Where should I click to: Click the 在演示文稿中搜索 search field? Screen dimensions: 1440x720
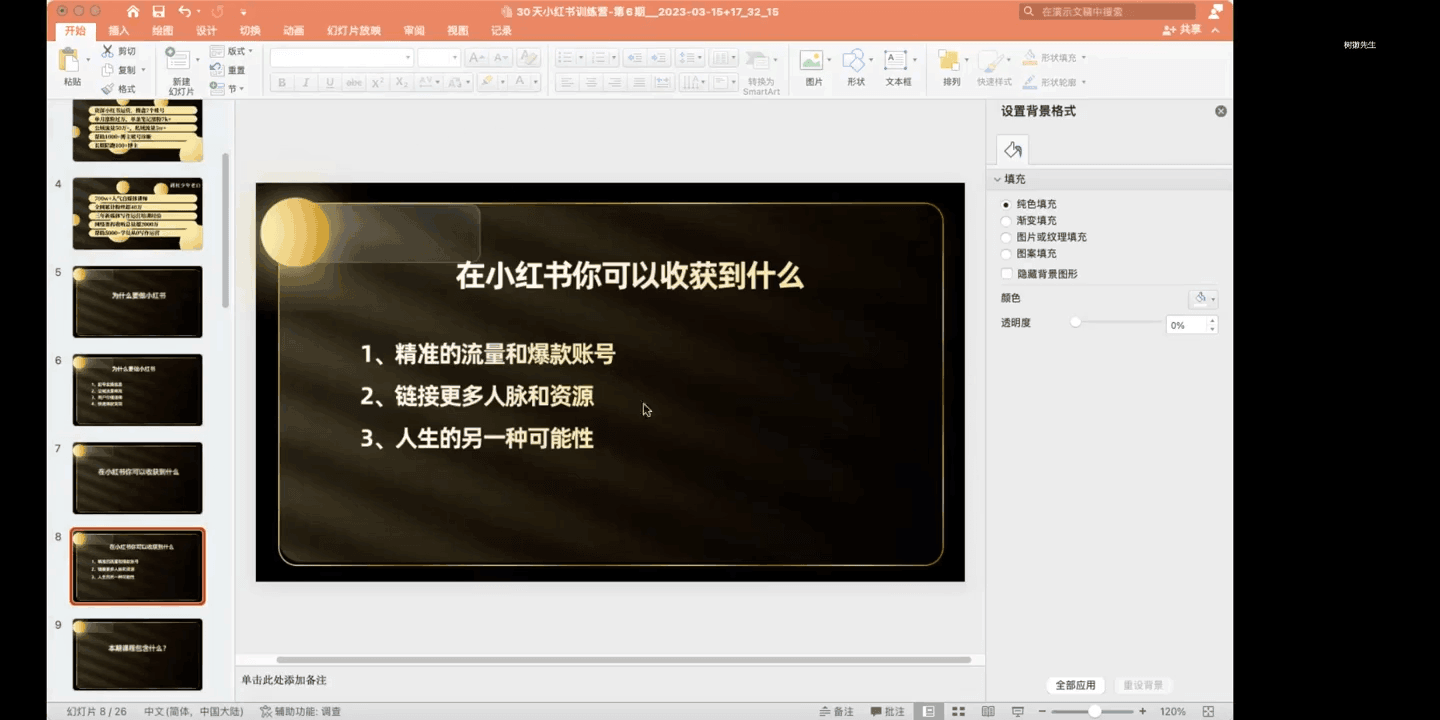pos(1107,11)
